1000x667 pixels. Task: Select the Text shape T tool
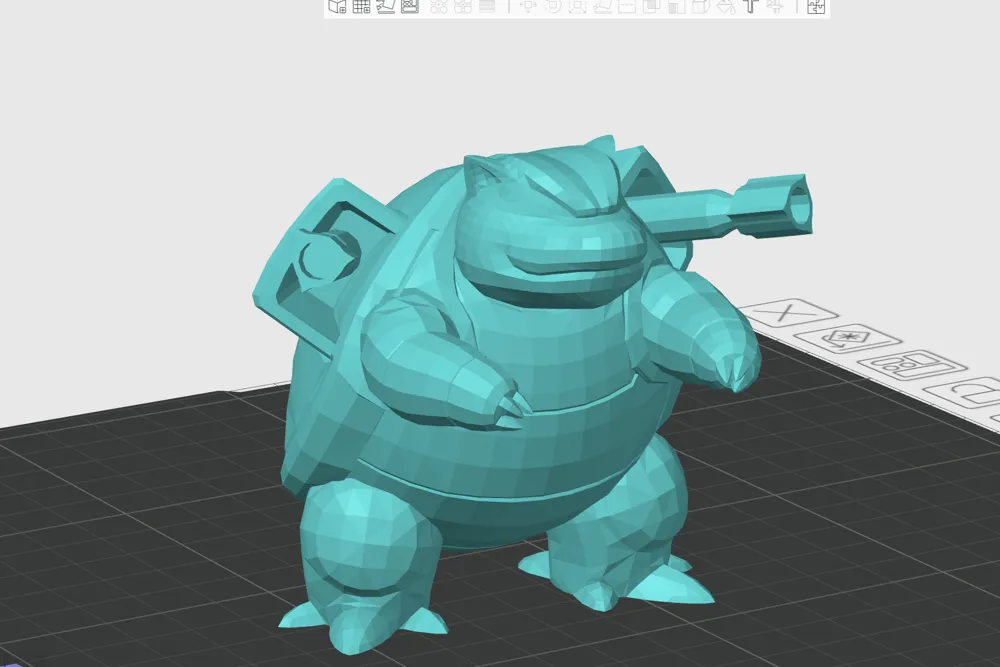[x=751, y=6]
